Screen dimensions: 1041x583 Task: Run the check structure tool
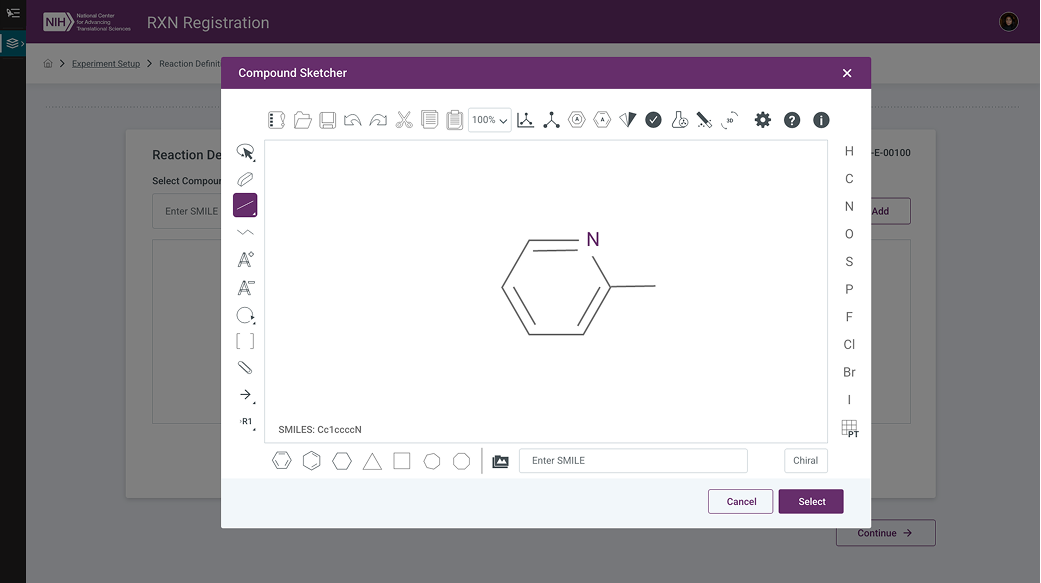point(653,120)
